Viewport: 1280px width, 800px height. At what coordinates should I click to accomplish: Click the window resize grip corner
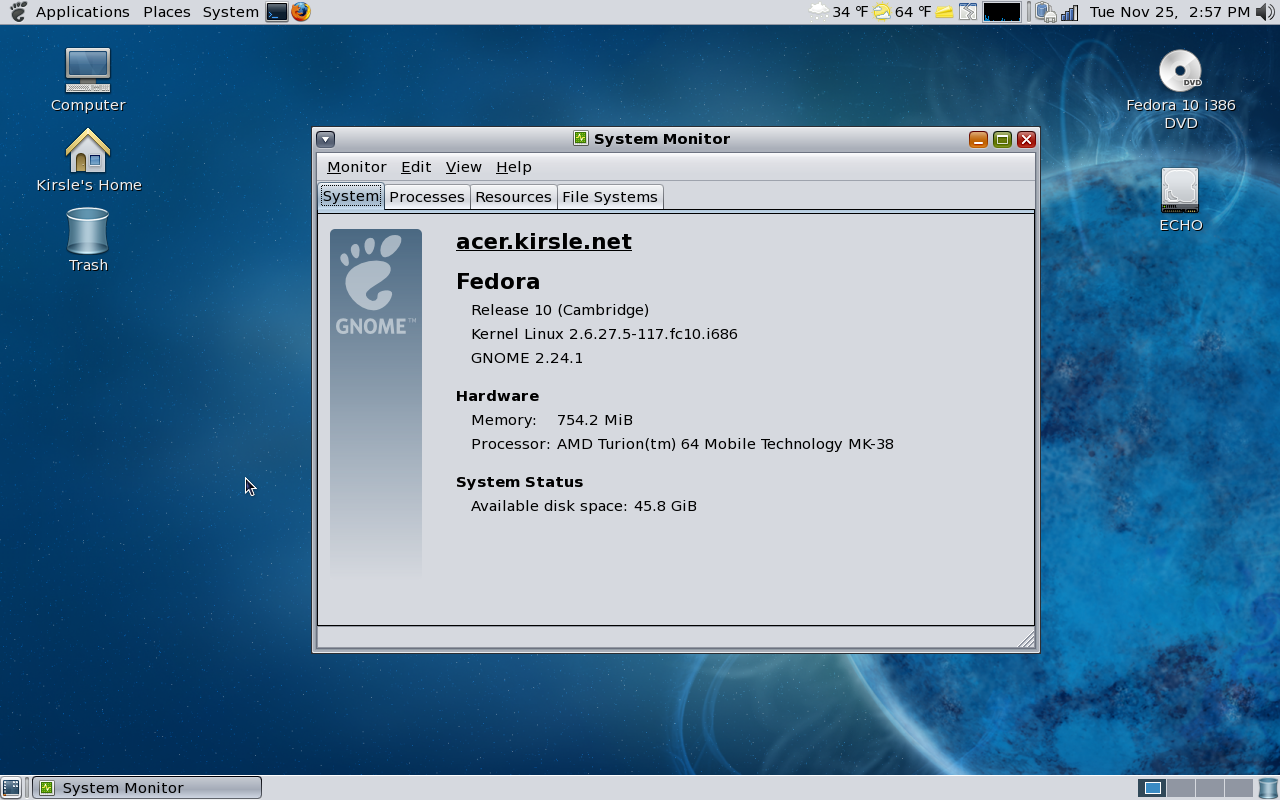tap(1026, 639)
